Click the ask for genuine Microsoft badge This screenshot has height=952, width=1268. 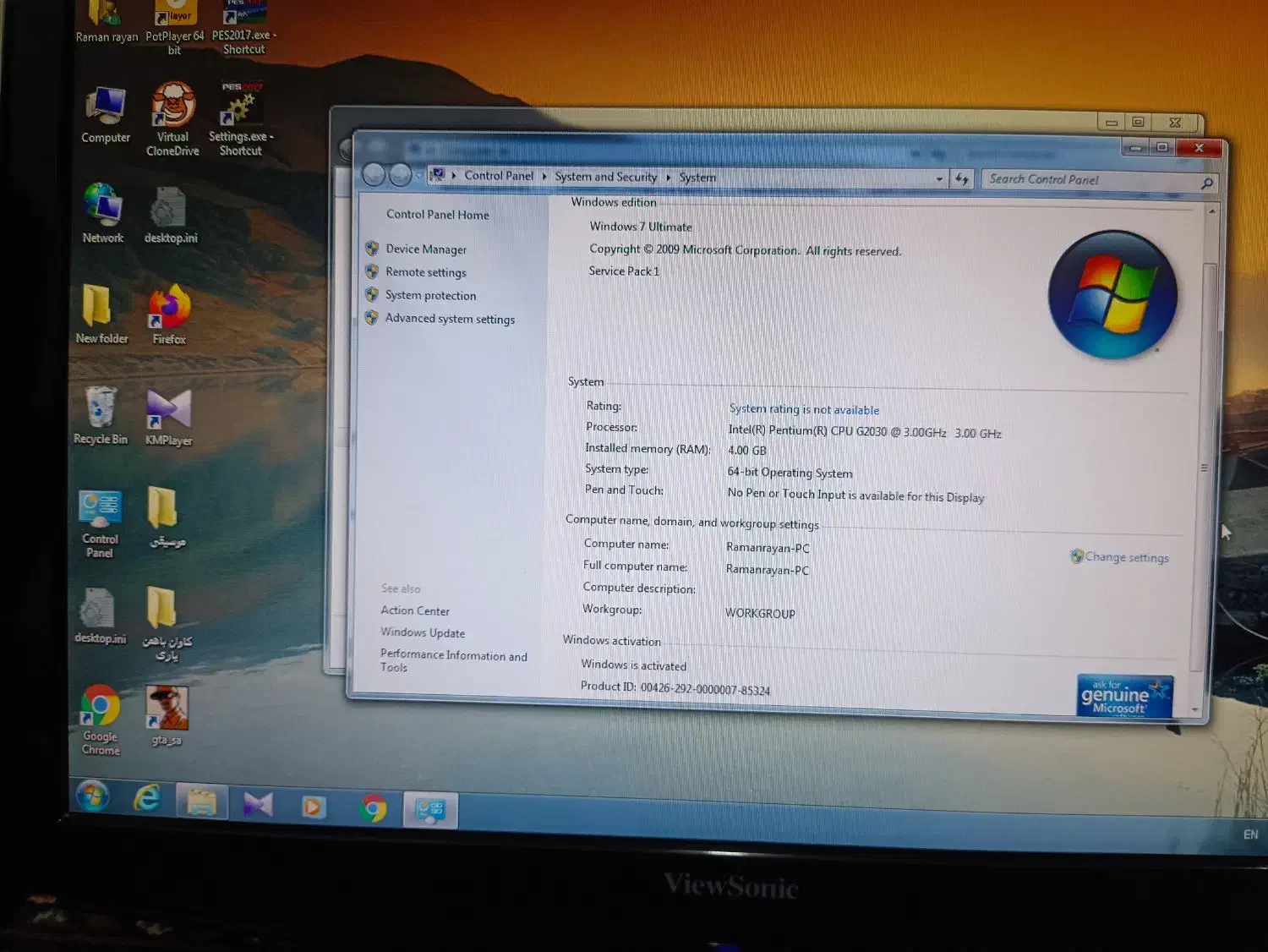pyautogui.click(x=1123, y=696)
